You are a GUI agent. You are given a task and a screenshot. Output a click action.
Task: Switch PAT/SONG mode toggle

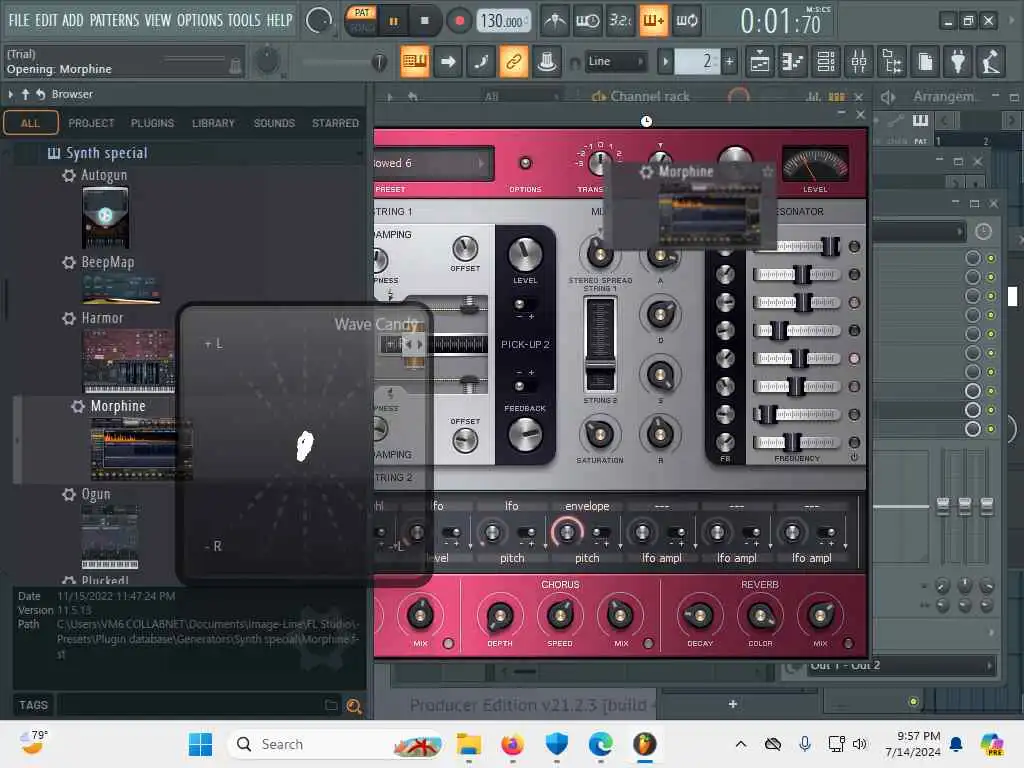point(361,21)
